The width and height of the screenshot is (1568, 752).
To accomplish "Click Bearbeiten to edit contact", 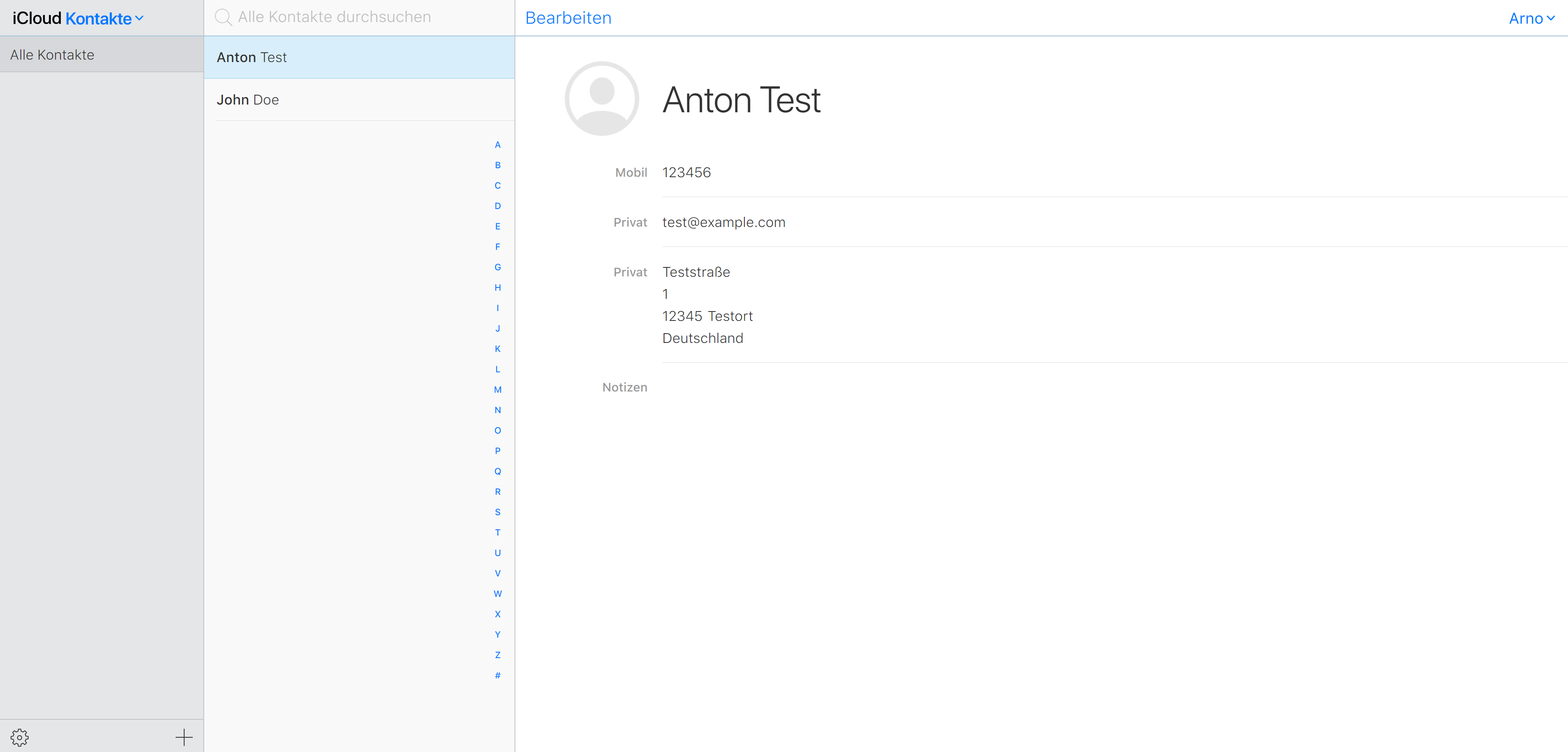I will (568, 18).
